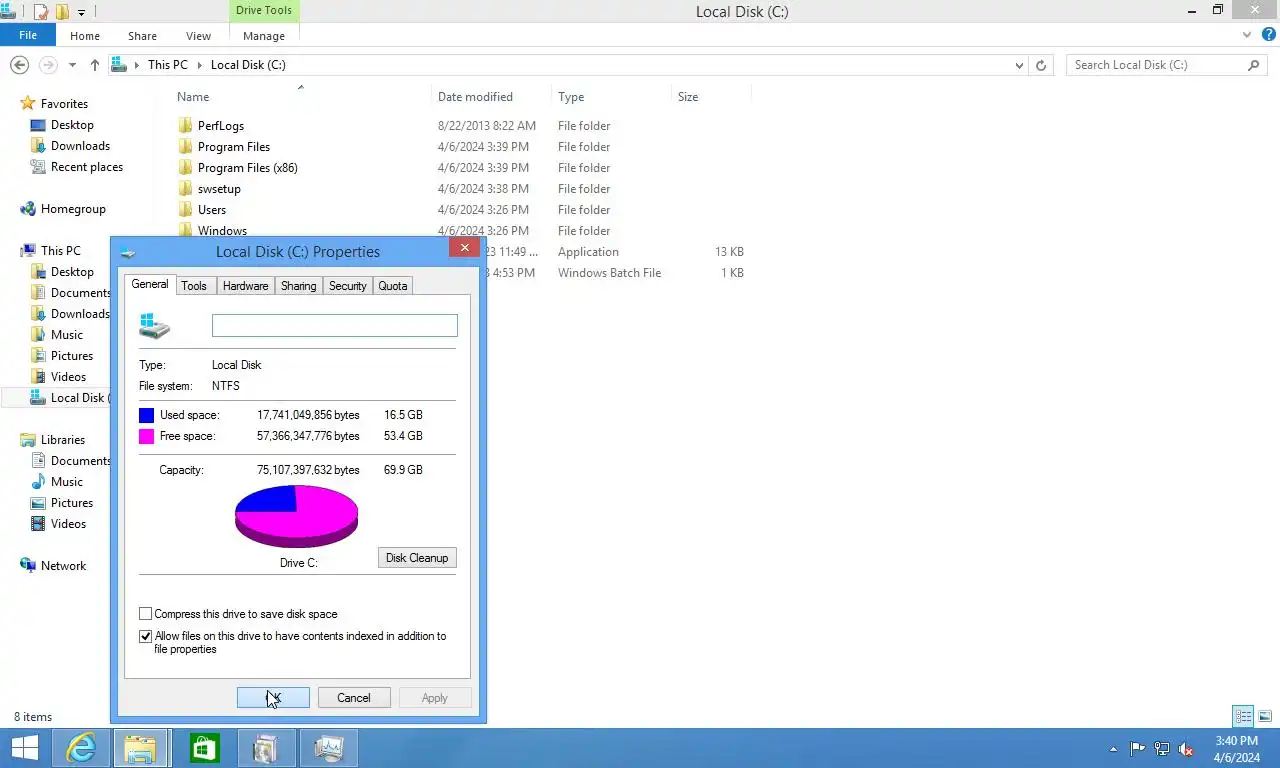This screenshot has width=1280, height=768.
Task: Go back with the Back arrow
Action: click(x=19, y=65)
